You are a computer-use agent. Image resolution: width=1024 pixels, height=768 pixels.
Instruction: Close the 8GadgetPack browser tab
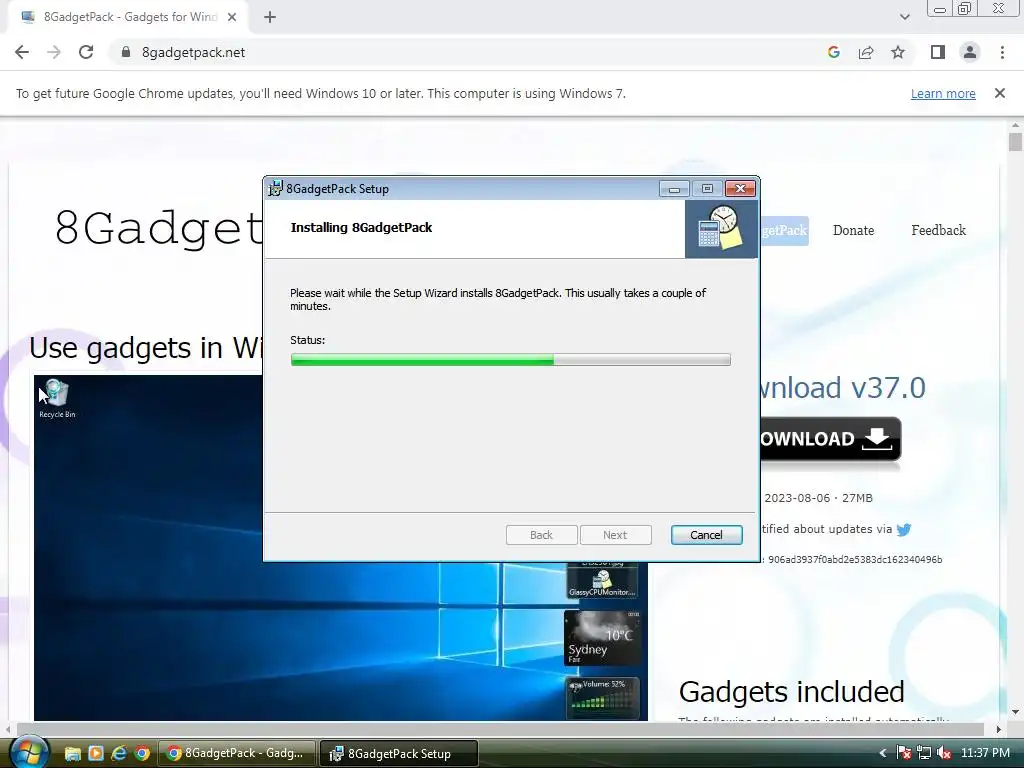[x=232, y=17]
